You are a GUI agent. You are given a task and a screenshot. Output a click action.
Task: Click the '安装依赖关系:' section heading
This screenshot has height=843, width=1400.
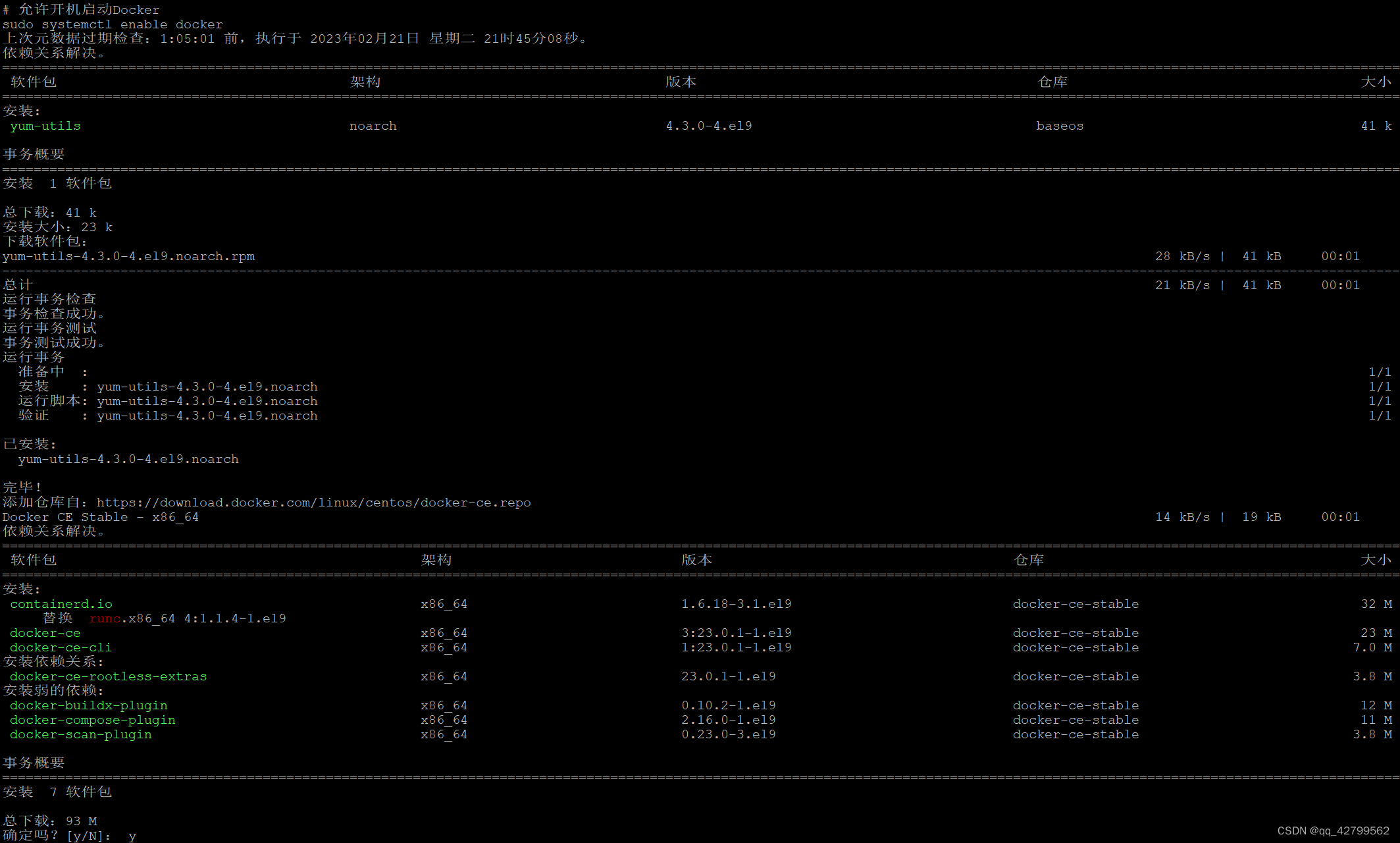coord(53,662)
